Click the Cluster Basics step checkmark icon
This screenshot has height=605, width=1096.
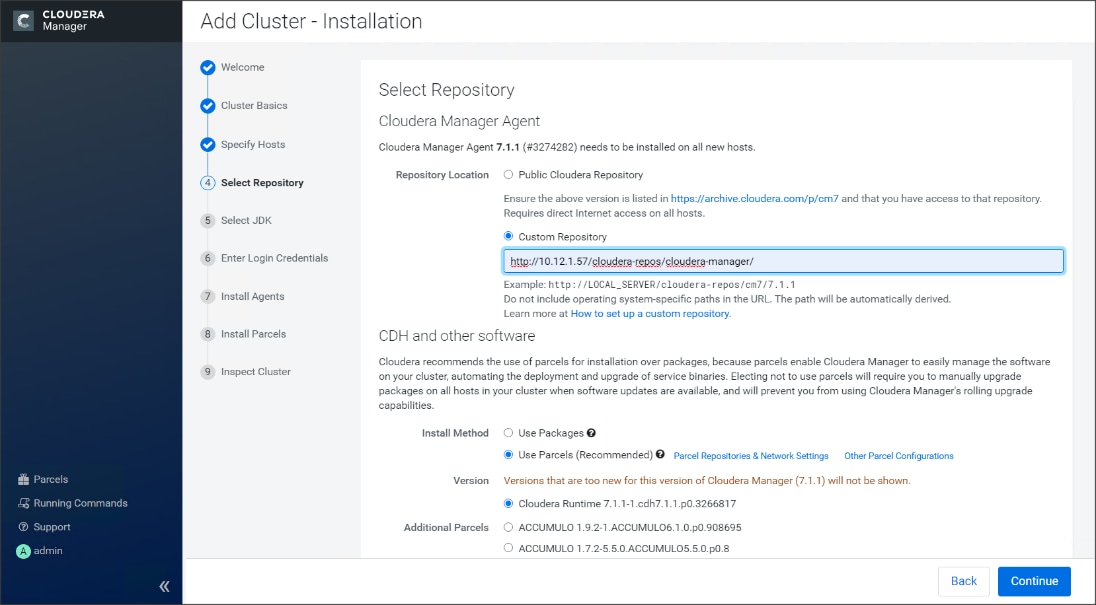pyautogui.click(x=208, y=106)
